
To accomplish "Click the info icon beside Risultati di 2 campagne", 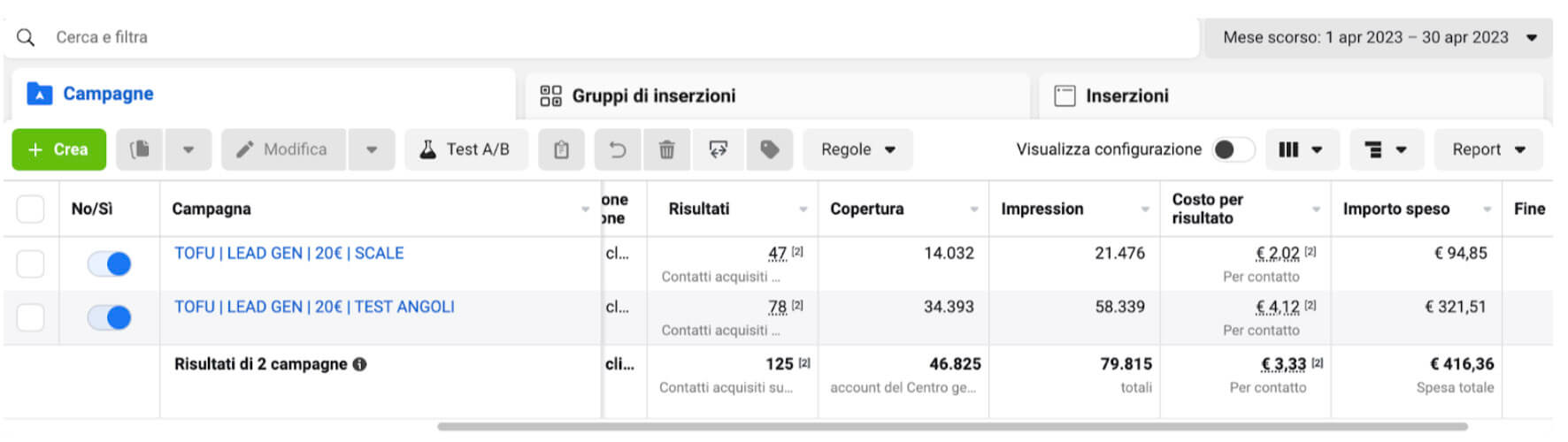I will tap(360, 364).
